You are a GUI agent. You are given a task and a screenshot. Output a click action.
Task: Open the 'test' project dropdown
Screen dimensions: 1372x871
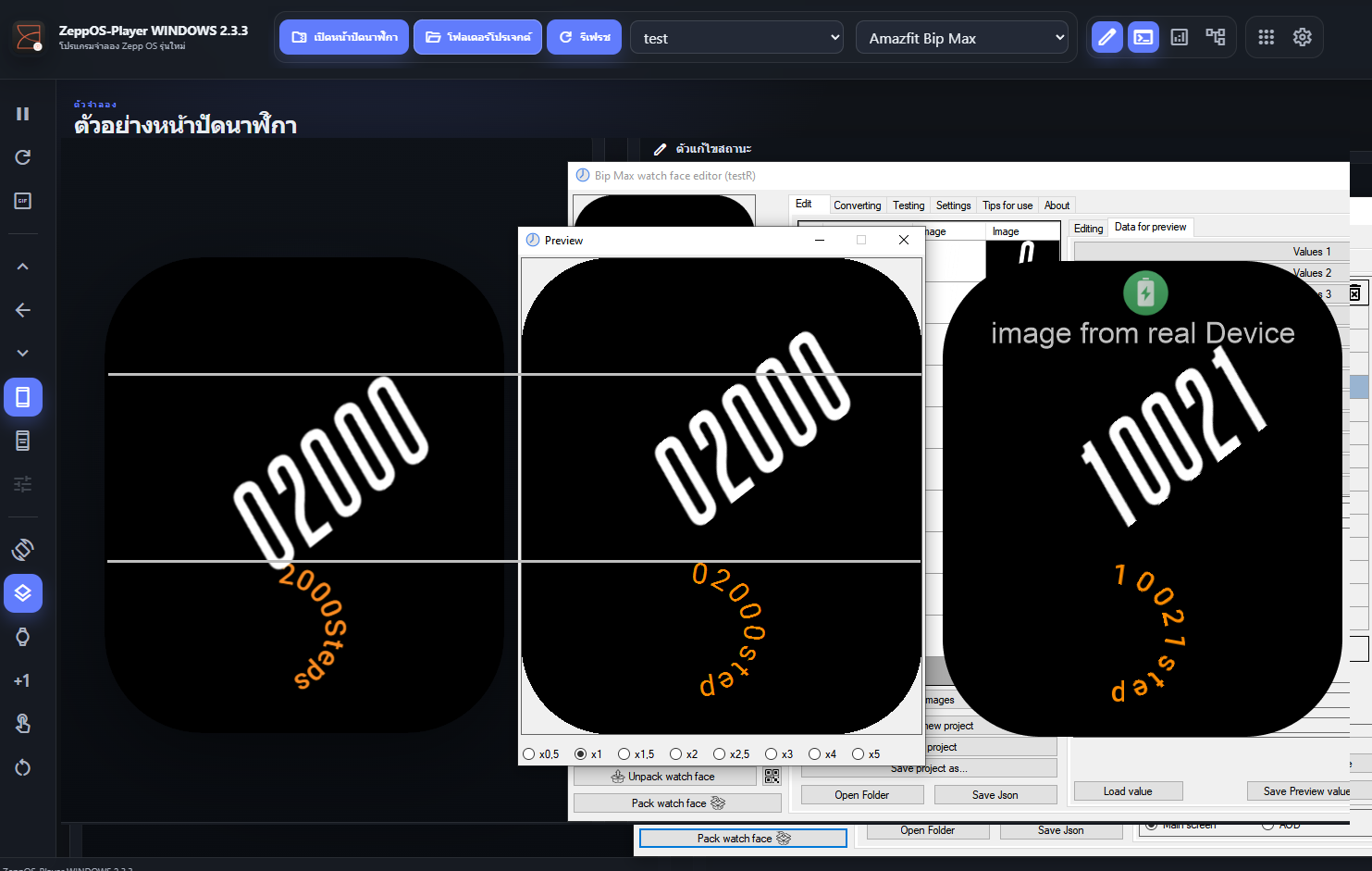(737, 38)
